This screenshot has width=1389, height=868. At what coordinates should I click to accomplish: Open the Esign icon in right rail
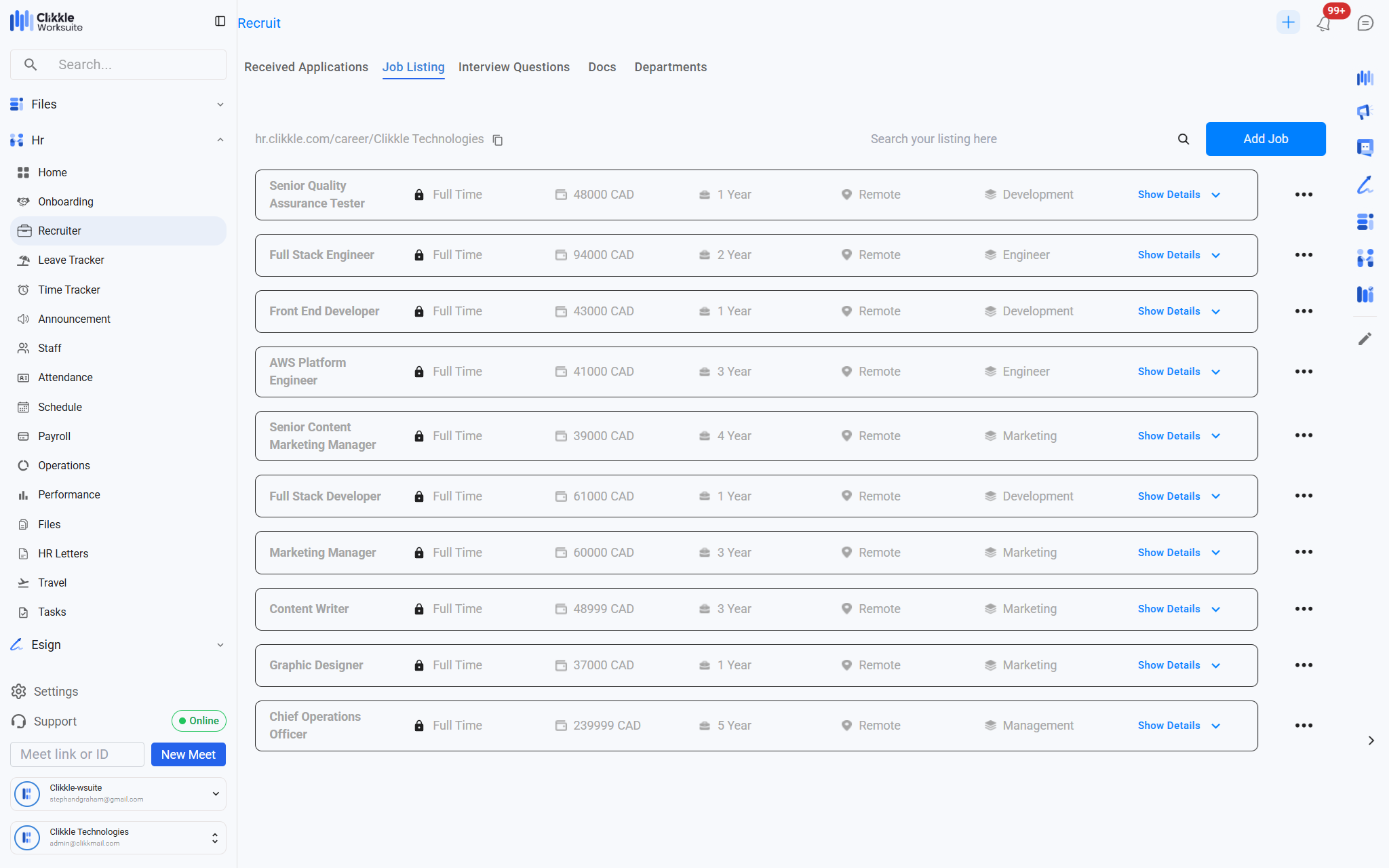tap(1365, 184)
